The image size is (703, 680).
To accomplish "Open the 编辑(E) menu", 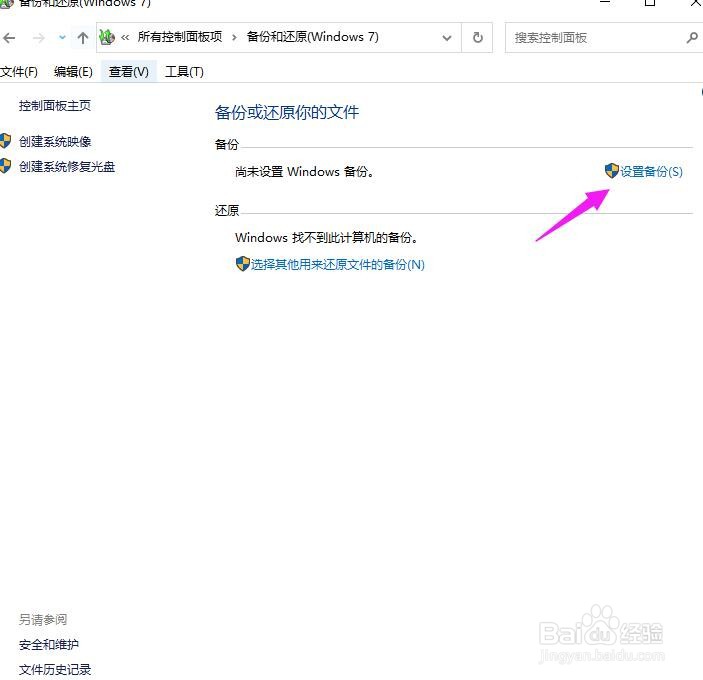I will pos(73,72).
